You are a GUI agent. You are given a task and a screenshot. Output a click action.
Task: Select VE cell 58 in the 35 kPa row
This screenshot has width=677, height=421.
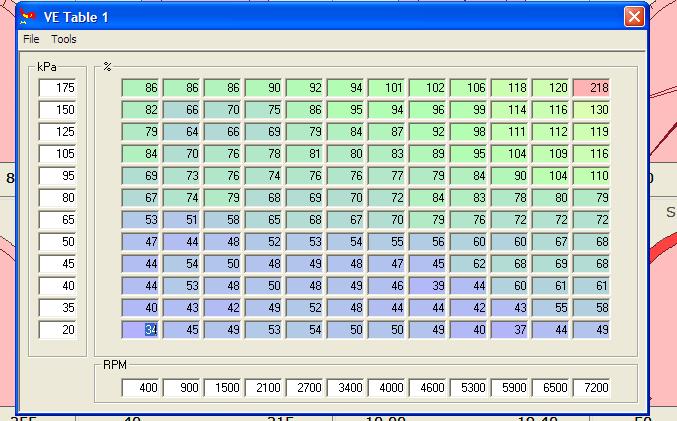592,308
